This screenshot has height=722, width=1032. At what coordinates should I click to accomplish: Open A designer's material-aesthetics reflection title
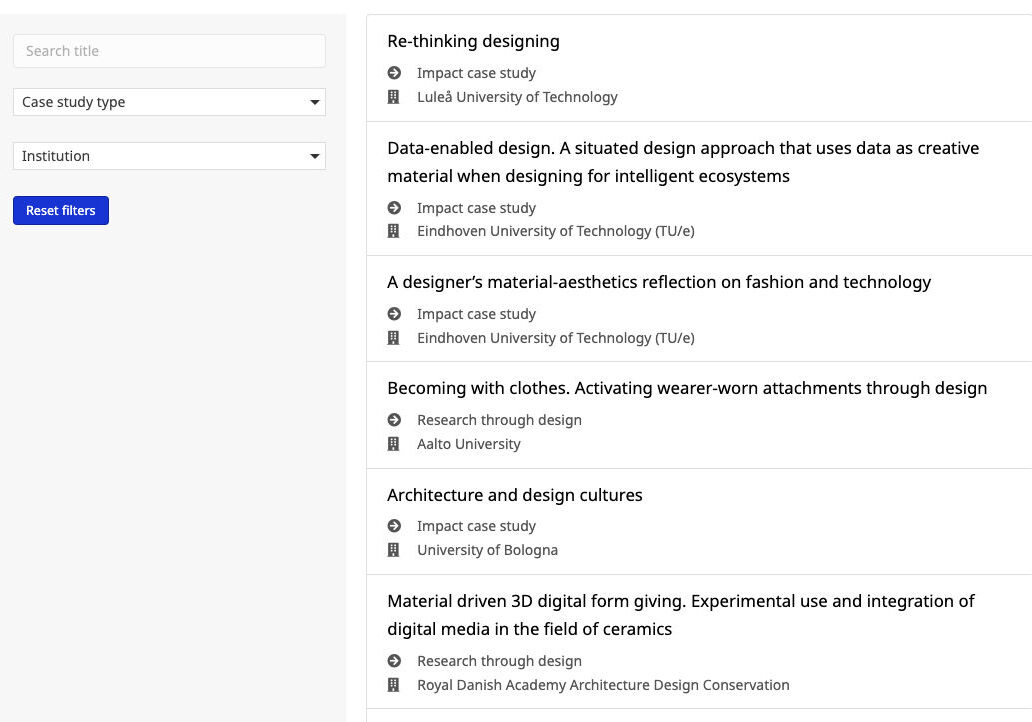[x=659, y=282]
